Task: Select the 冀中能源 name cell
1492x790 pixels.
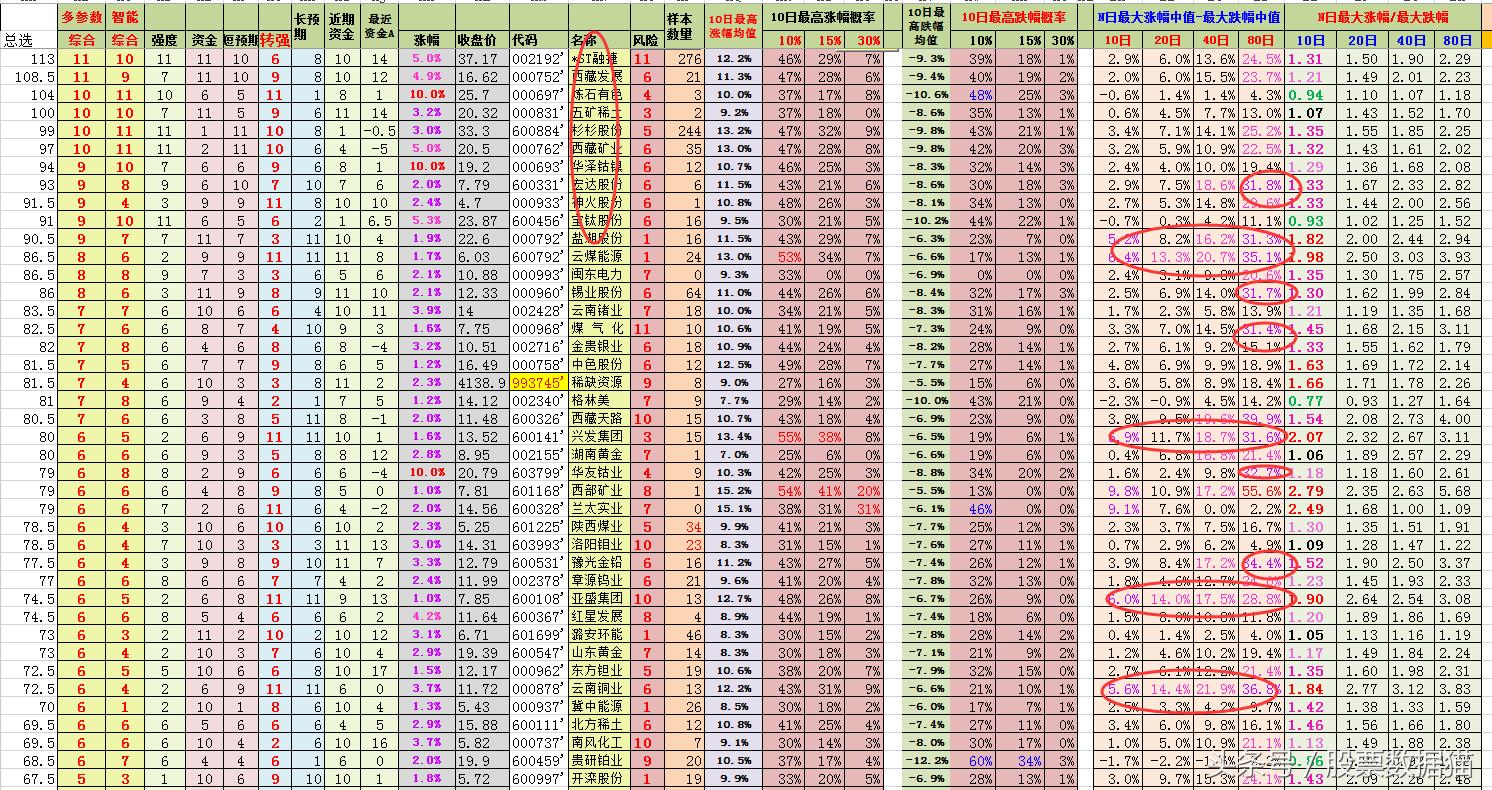Action: point(598,707)
